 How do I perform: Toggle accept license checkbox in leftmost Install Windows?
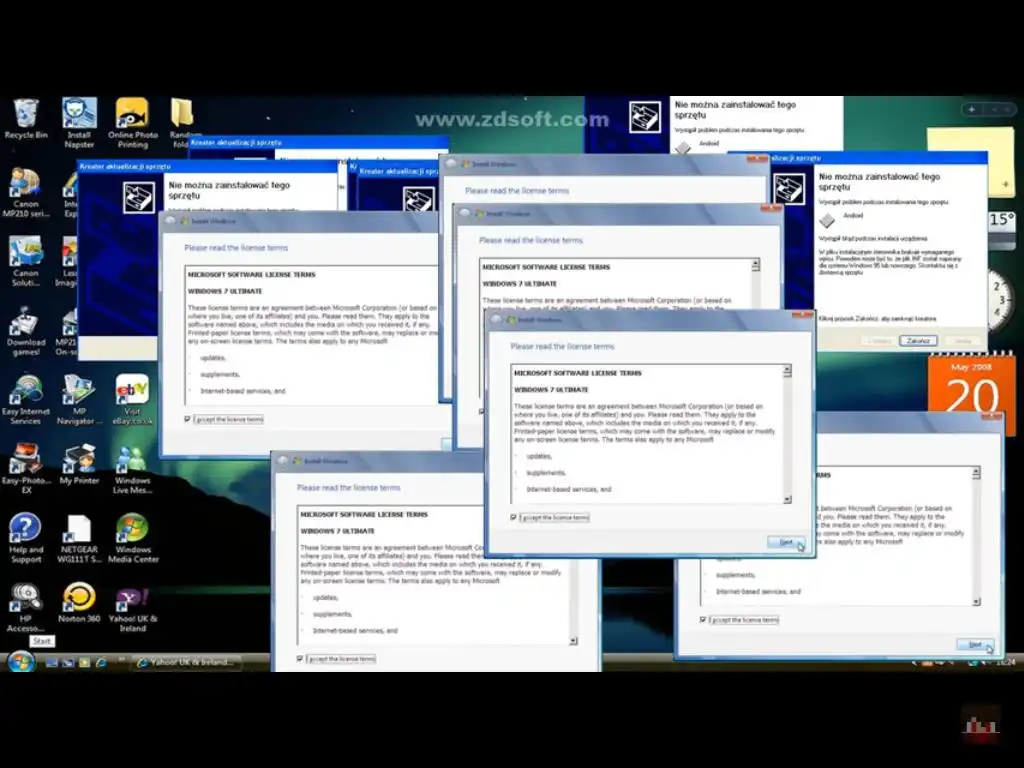click(187, 419)
